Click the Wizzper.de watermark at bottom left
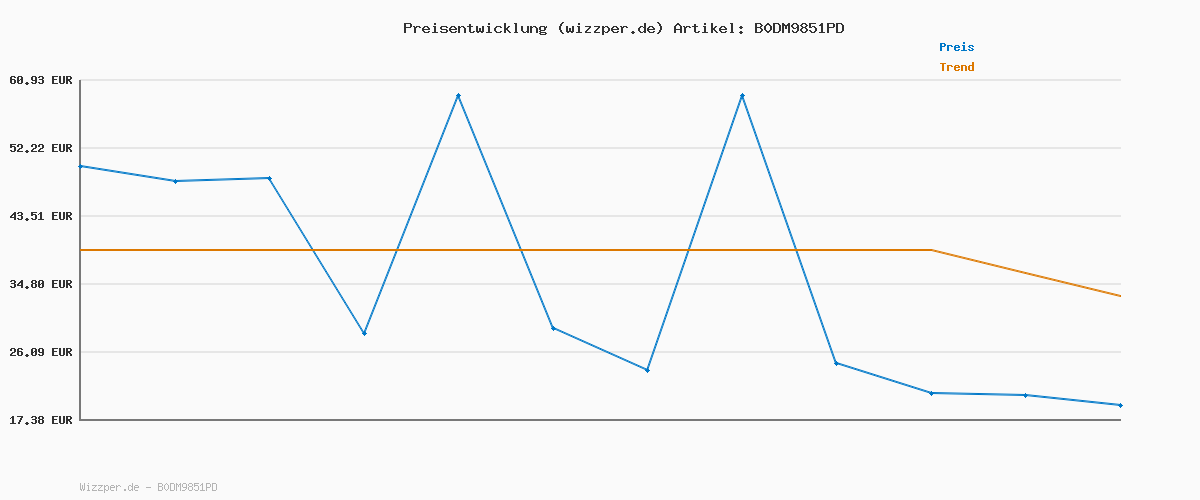This screenshot has width=1200, height=500. [148, 488]
